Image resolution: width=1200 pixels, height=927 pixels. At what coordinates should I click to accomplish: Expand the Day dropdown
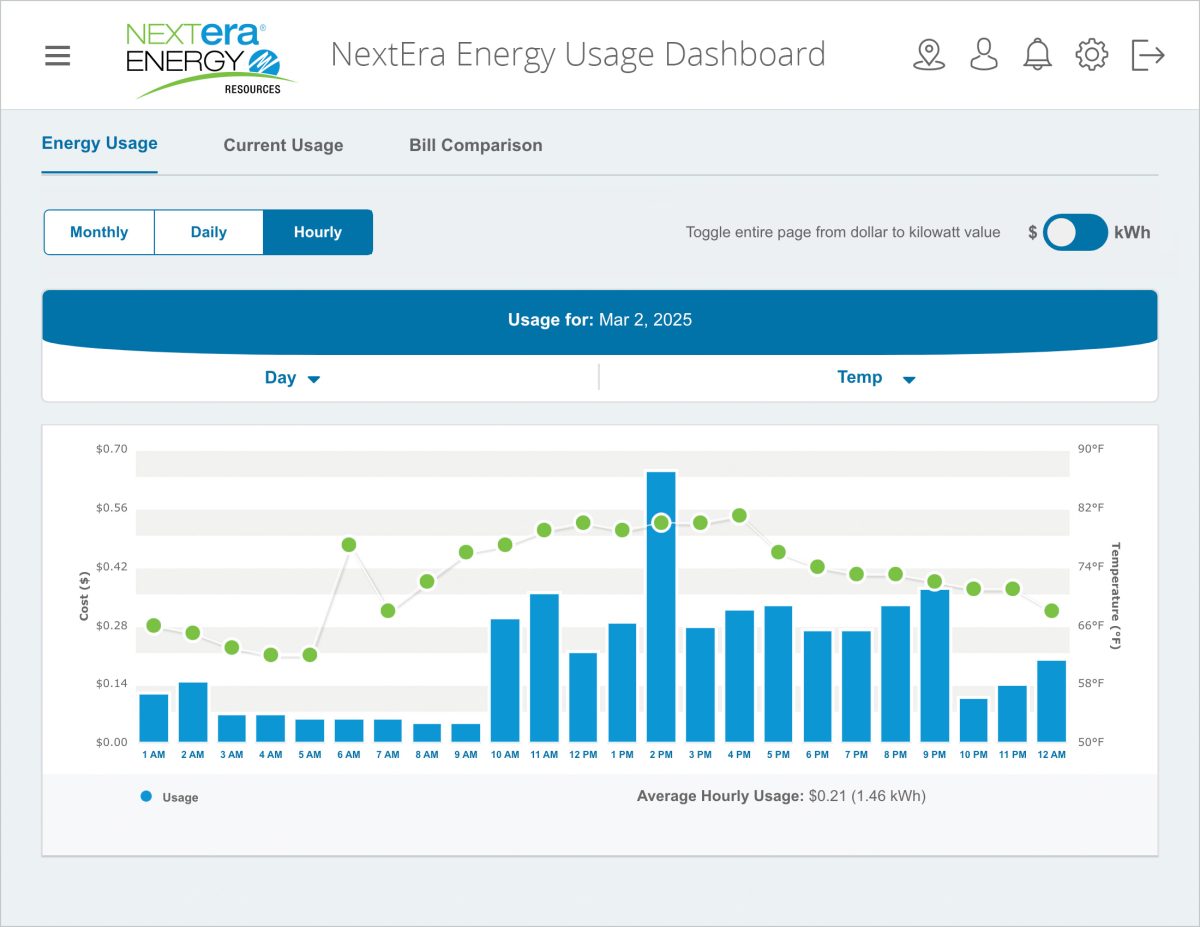292,378
